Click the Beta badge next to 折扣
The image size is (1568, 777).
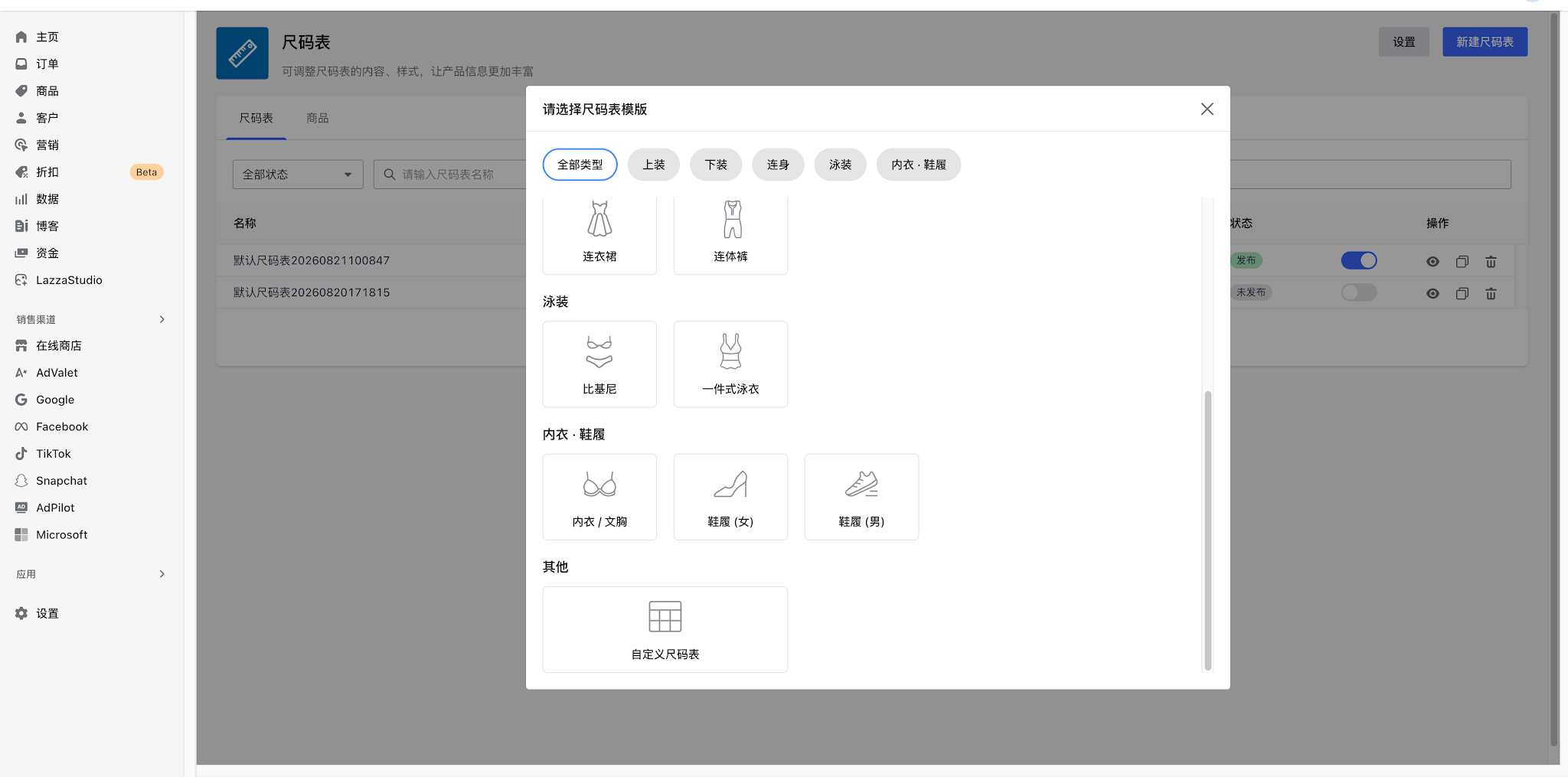pyautogui.click(x=146, y=172)
